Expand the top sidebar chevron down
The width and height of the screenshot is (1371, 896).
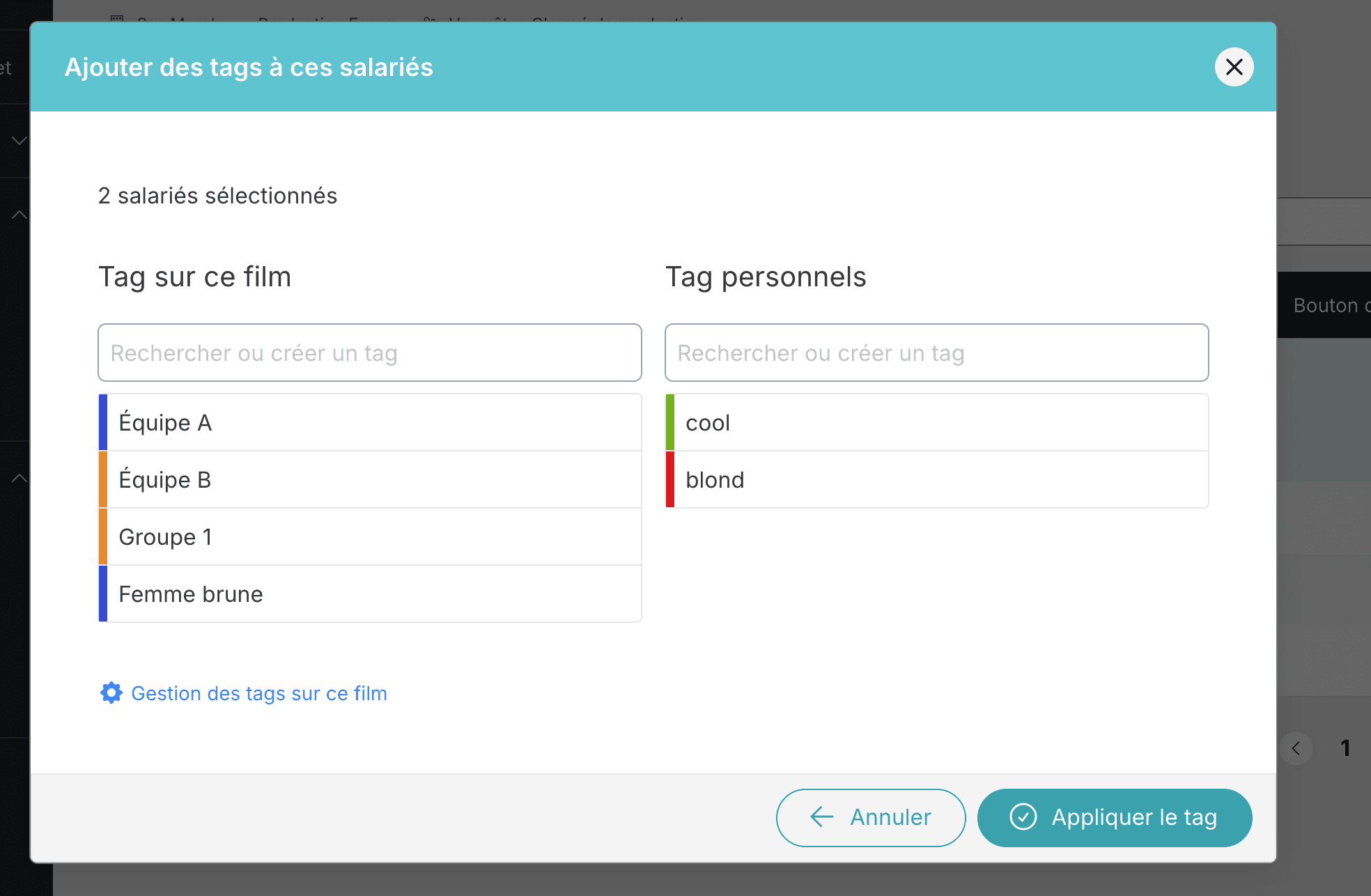pos(20,141)
